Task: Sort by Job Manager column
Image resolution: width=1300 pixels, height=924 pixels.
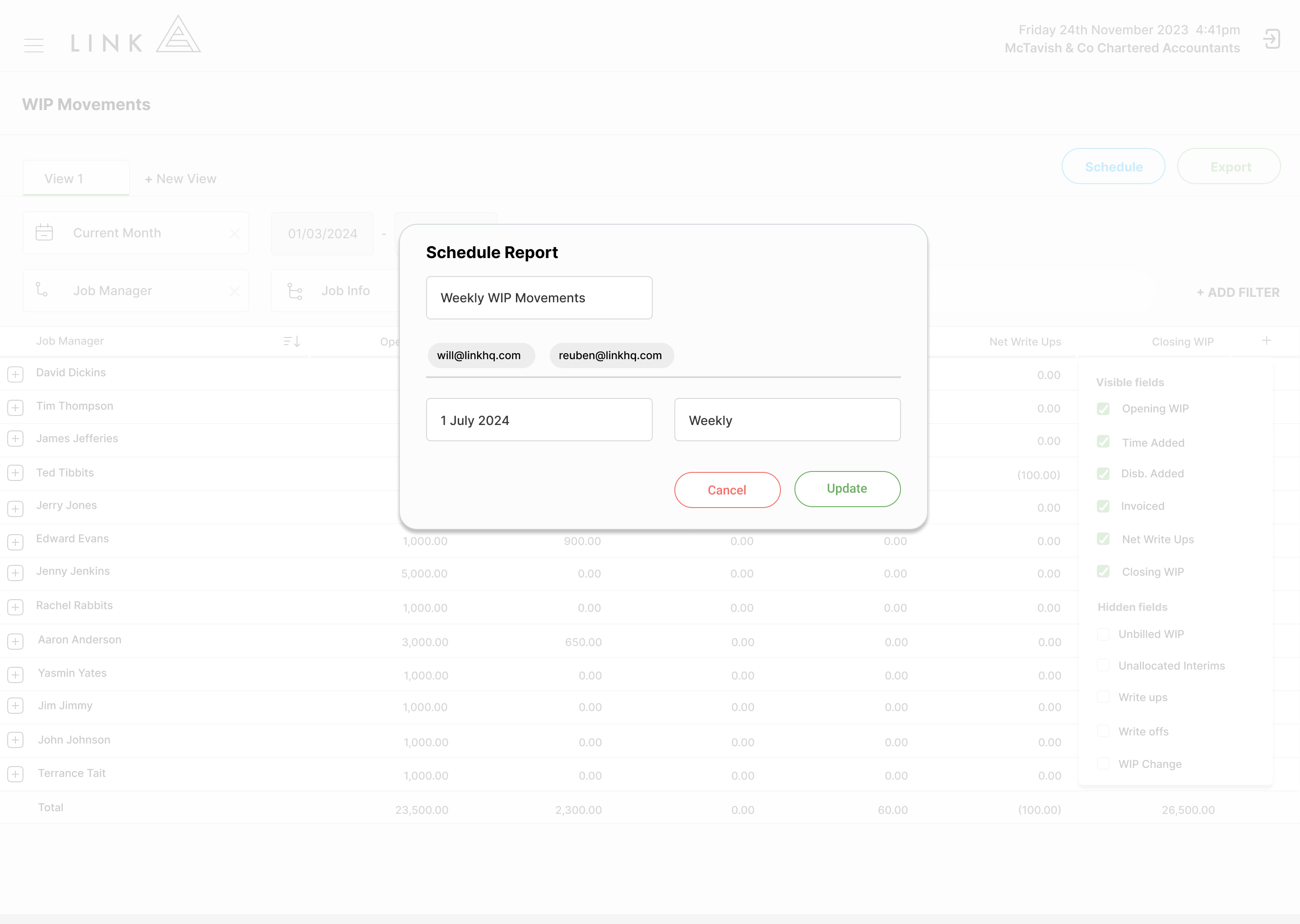Action: coord(292,342)
